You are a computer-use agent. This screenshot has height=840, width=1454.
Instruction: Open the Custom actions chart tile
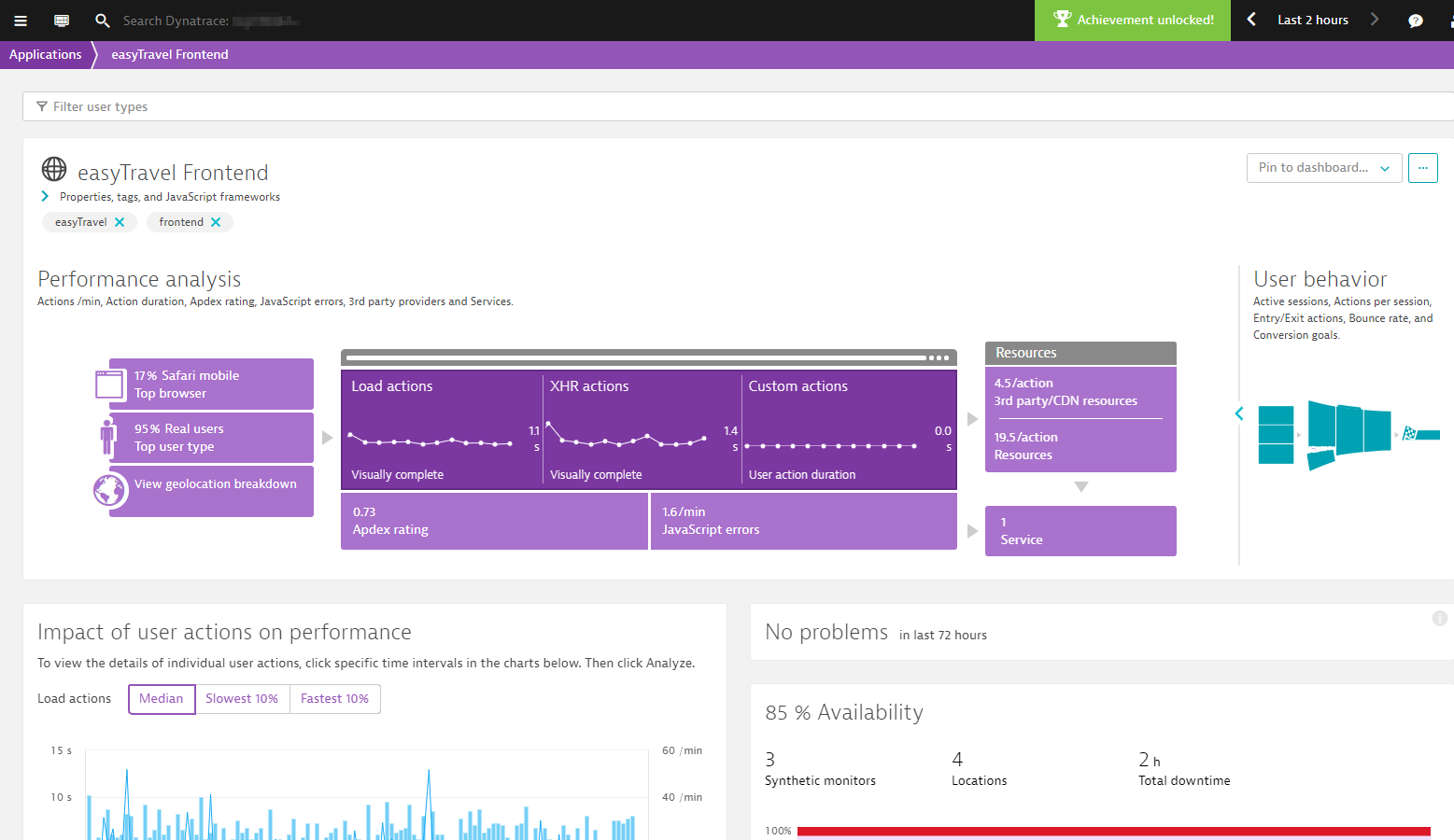849,430
